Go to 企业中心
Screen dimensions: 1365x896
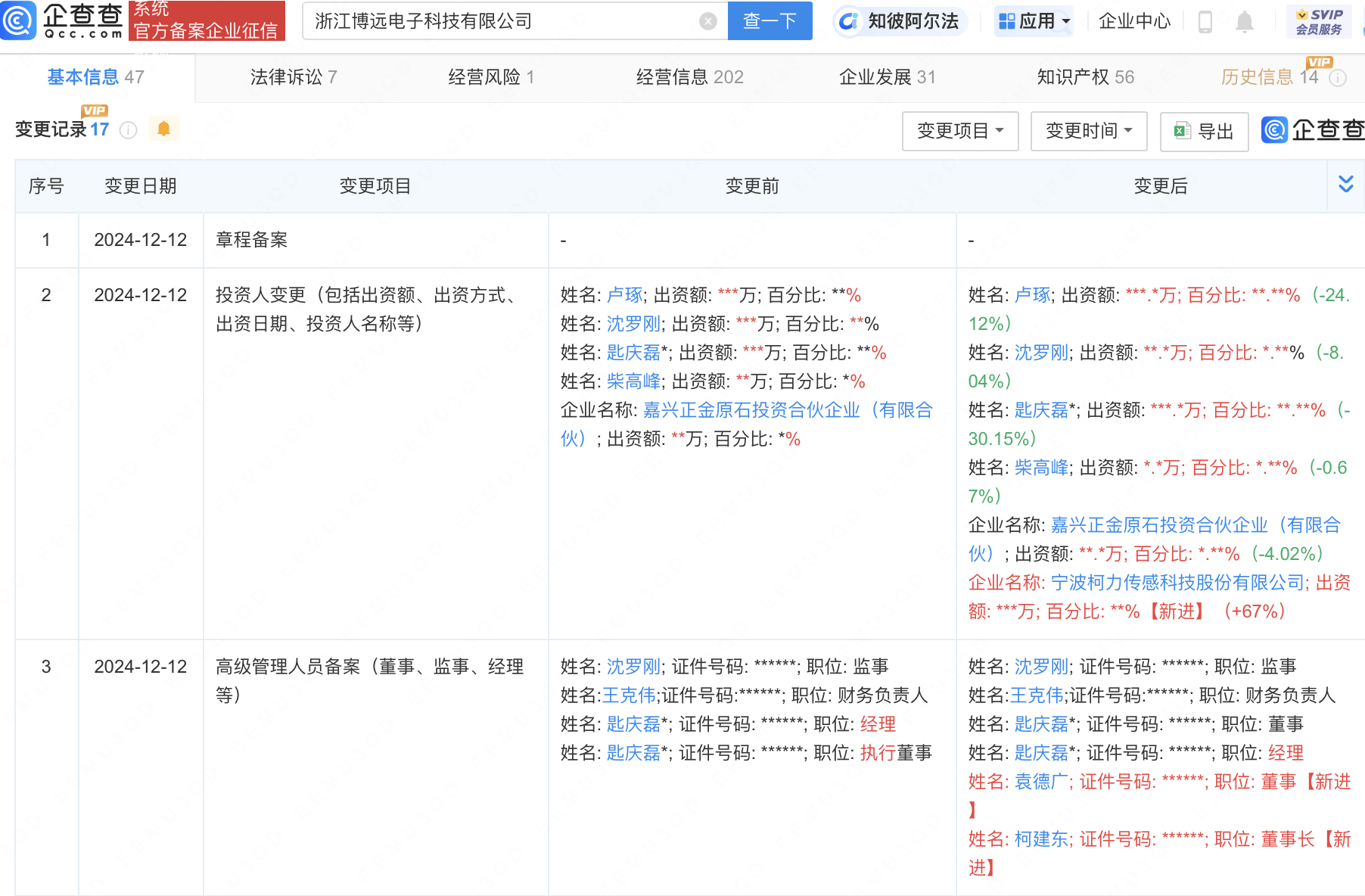coord(1134,21)
